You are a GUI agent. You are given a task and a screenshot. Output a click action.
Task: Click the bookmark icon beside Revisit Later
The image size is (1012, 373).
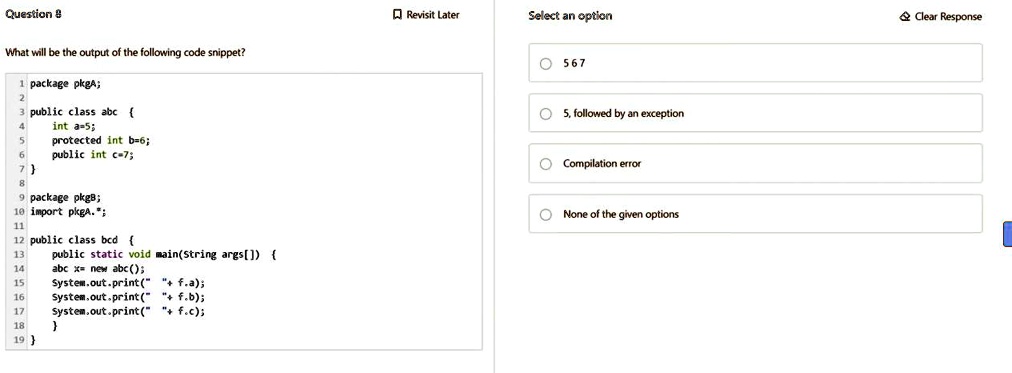398,15
